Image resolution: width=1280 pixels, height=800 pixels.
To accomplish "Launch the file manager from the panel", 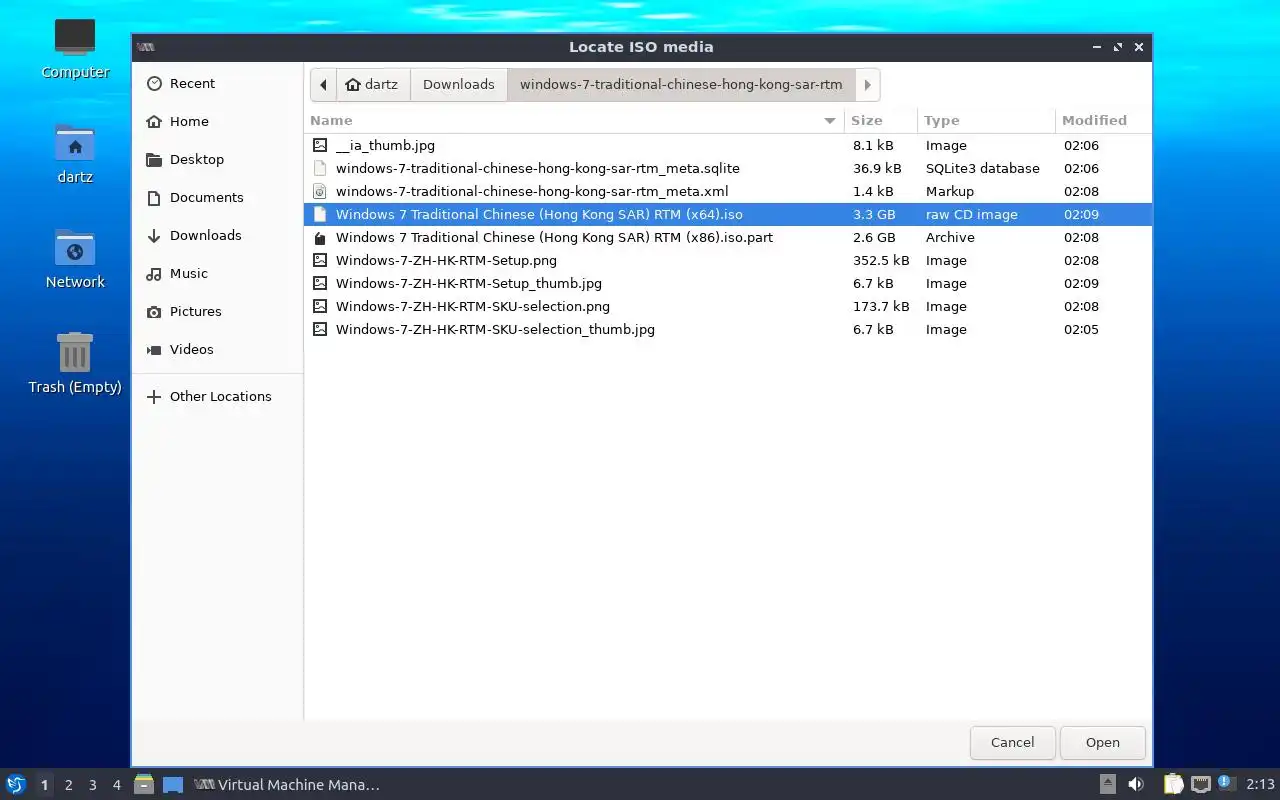I will [x=144, y=785].
